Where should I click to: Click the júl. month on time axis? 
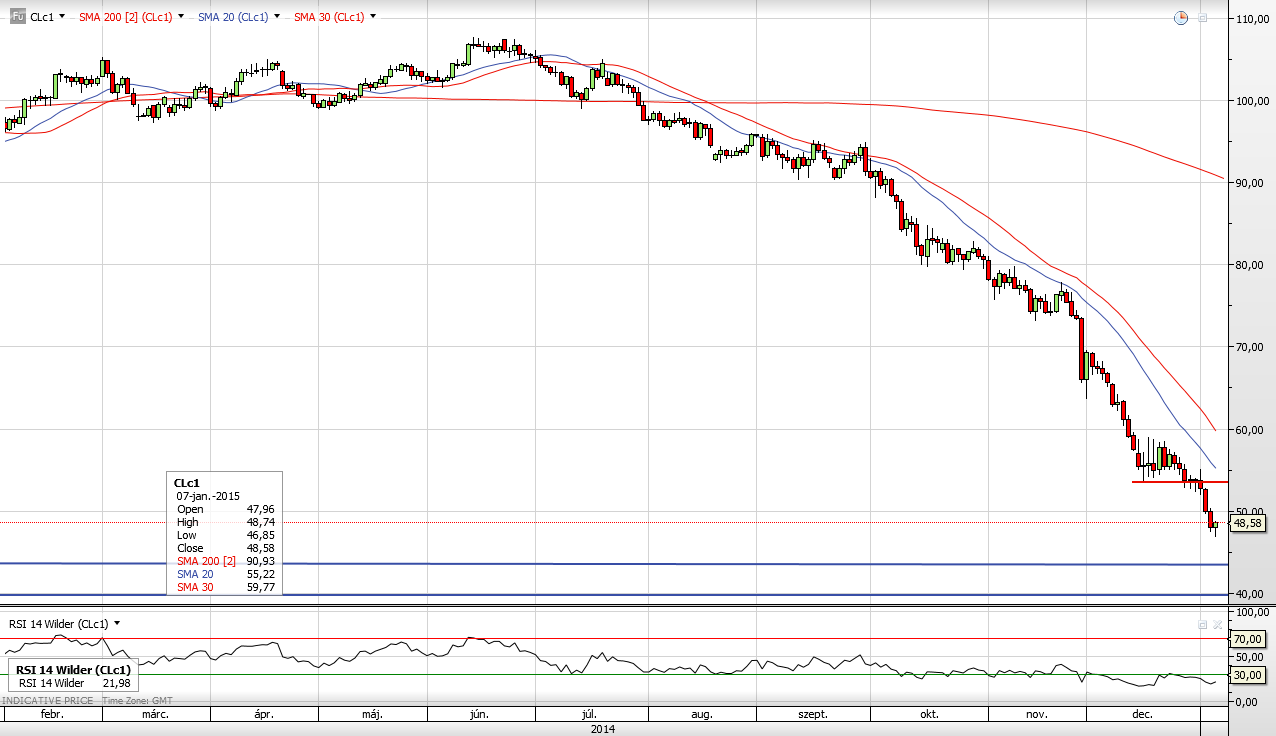tap(589, 714)
